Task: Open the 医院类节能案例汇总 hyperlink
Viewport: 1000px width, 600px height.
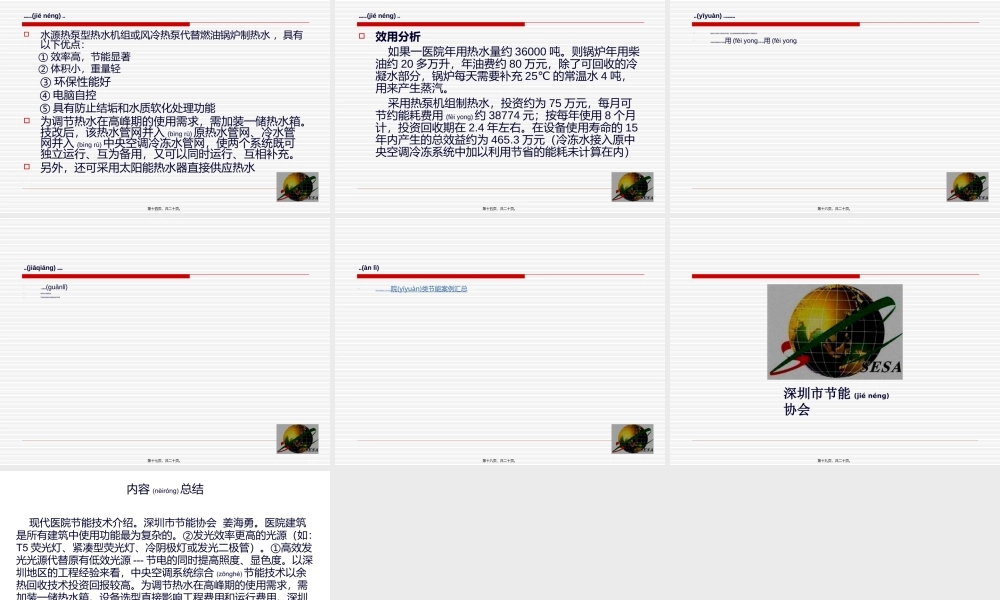Action: click(x=420, y=289)
